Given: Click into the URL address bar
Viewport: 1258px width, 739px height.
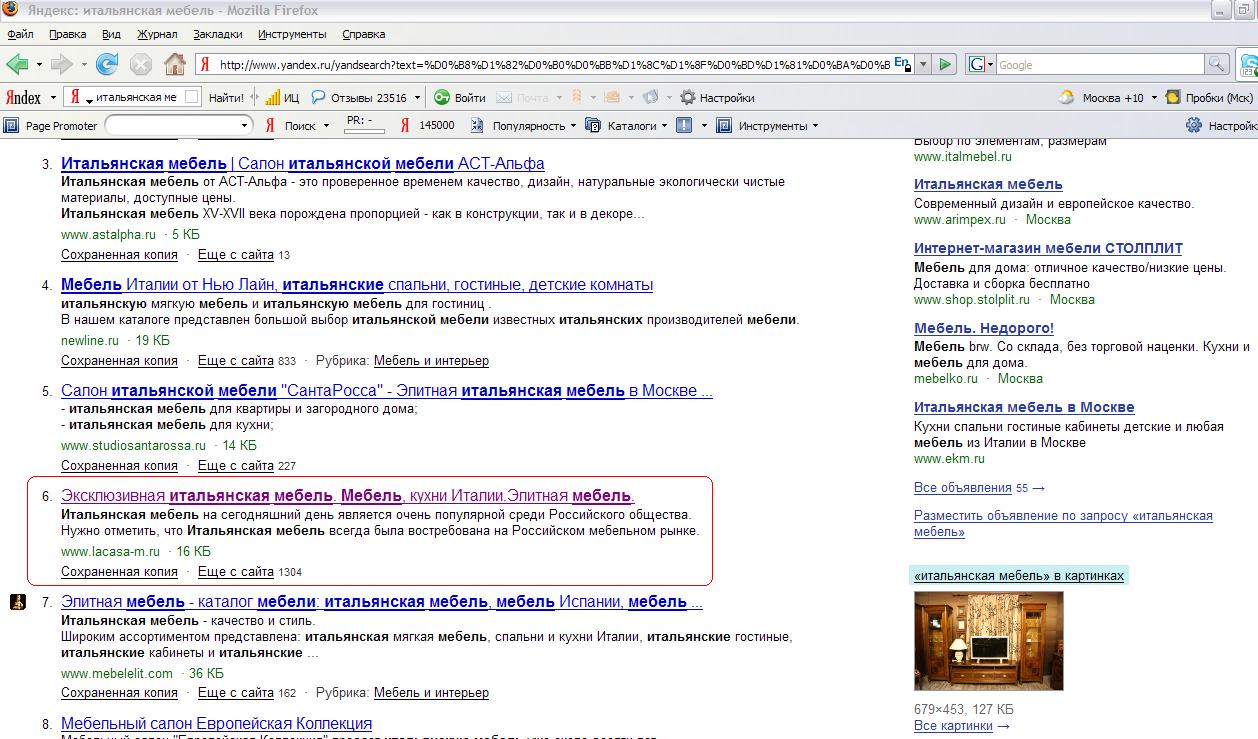Looking at the screenshot, I should [x=554, y=64].
